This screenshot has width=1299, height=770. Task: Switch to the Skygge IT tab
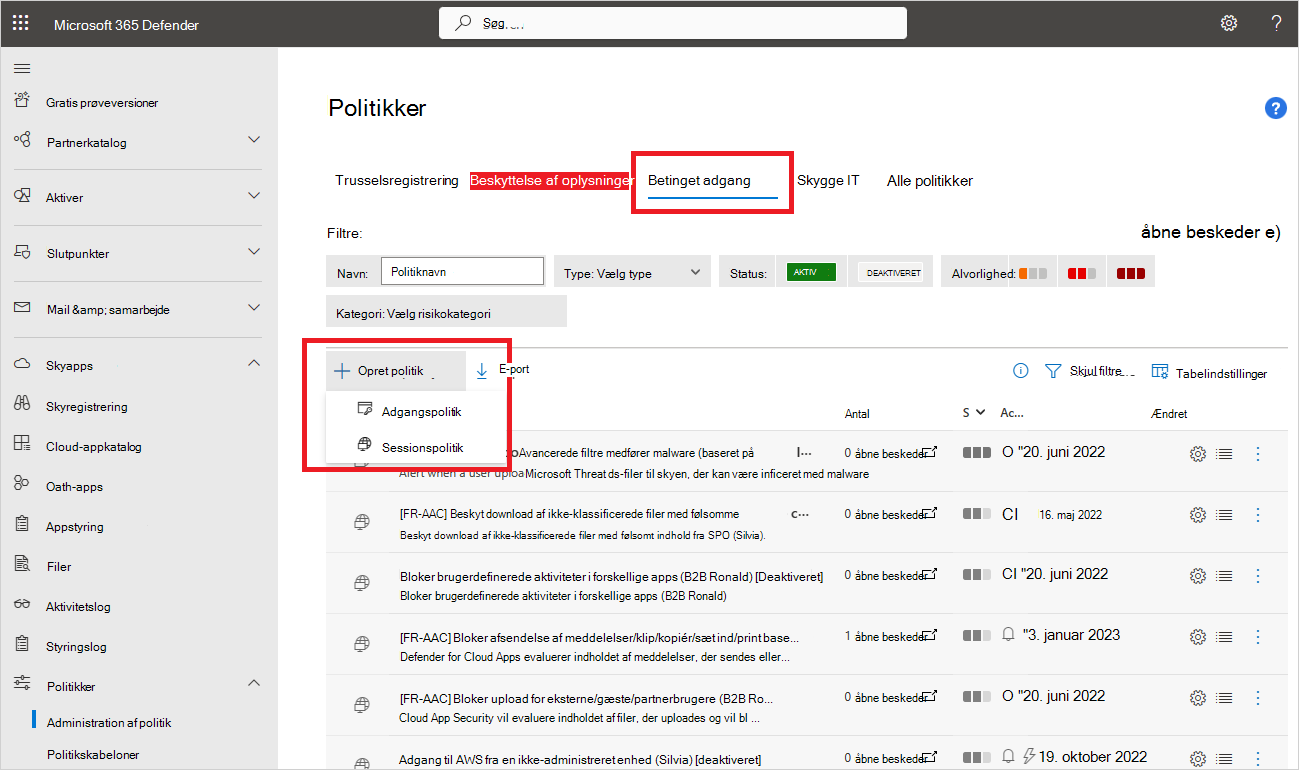click(x=827, y=181)
